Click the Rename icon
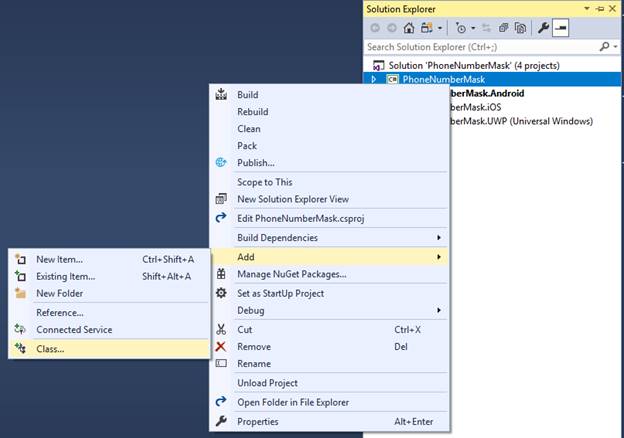Viewport: 624px width, 438px height. (x=221, y=363)
